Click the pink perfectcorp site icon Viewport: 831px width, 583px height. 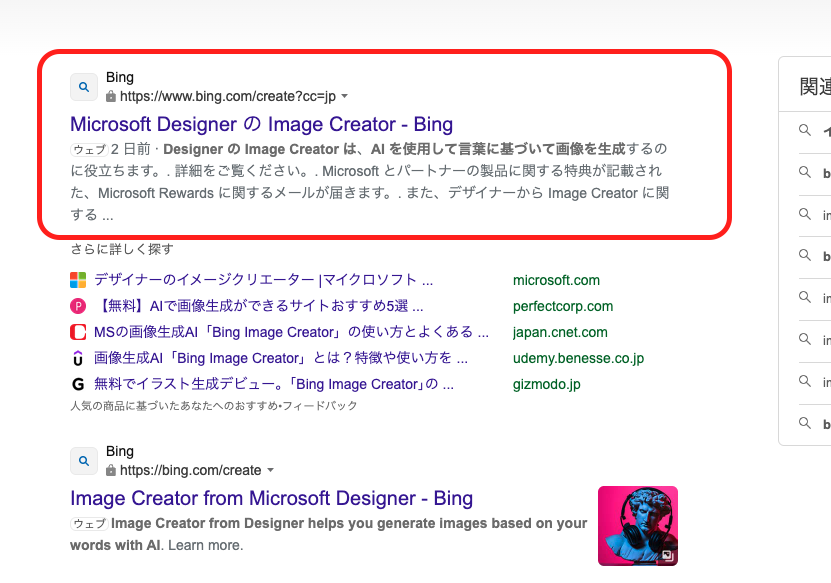coord(78,306)
